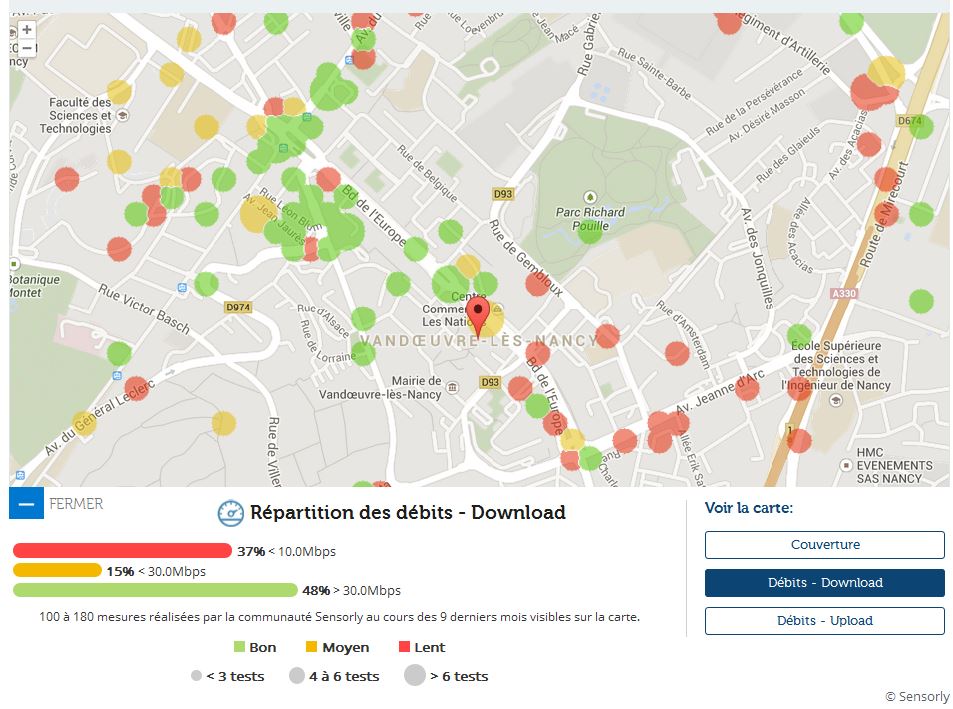Switch to the Débits - Upload map
The height and width of the screenshot is (709, 953).
coord(824,621)
